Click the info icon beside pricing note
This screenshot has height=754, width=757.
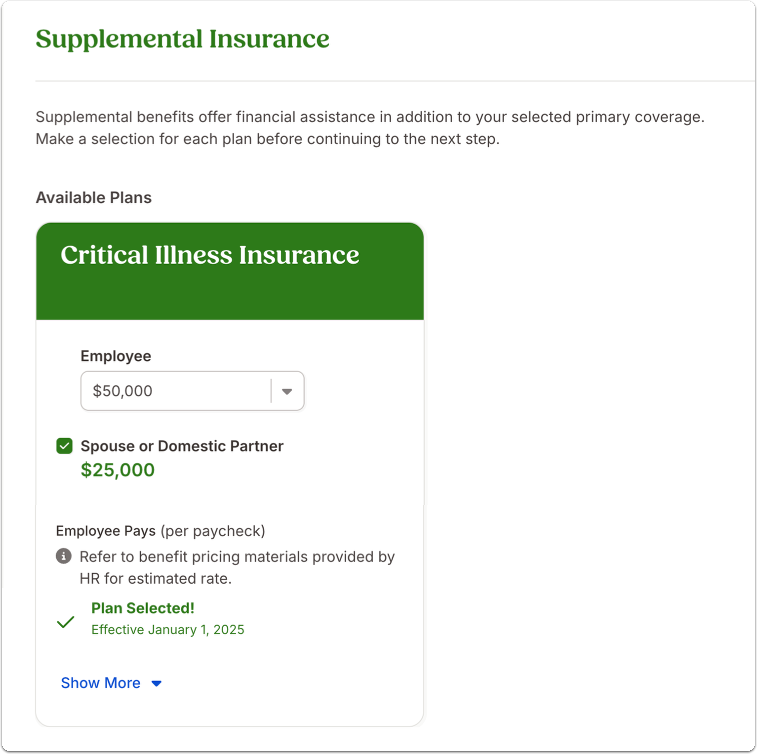(x=63, y=556)
